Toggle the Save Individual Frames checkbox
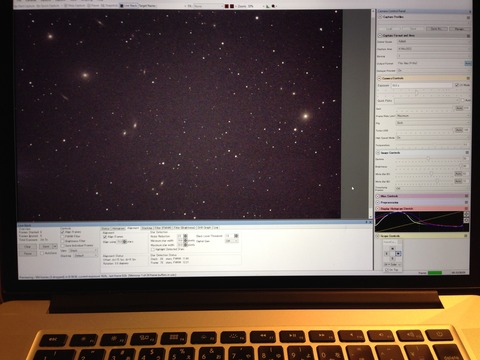The image size is (480, 360). click(62, 246)
